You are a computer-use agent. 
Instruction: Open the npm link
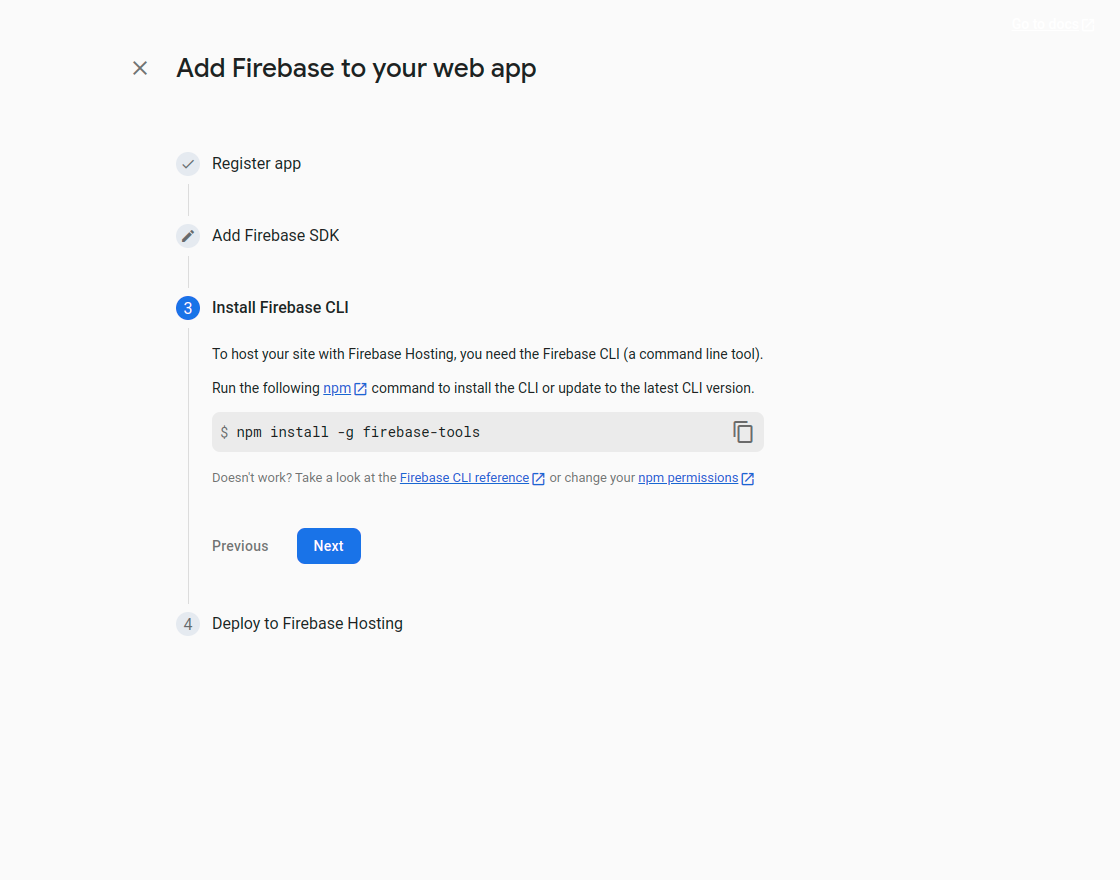tap(336, 388)
